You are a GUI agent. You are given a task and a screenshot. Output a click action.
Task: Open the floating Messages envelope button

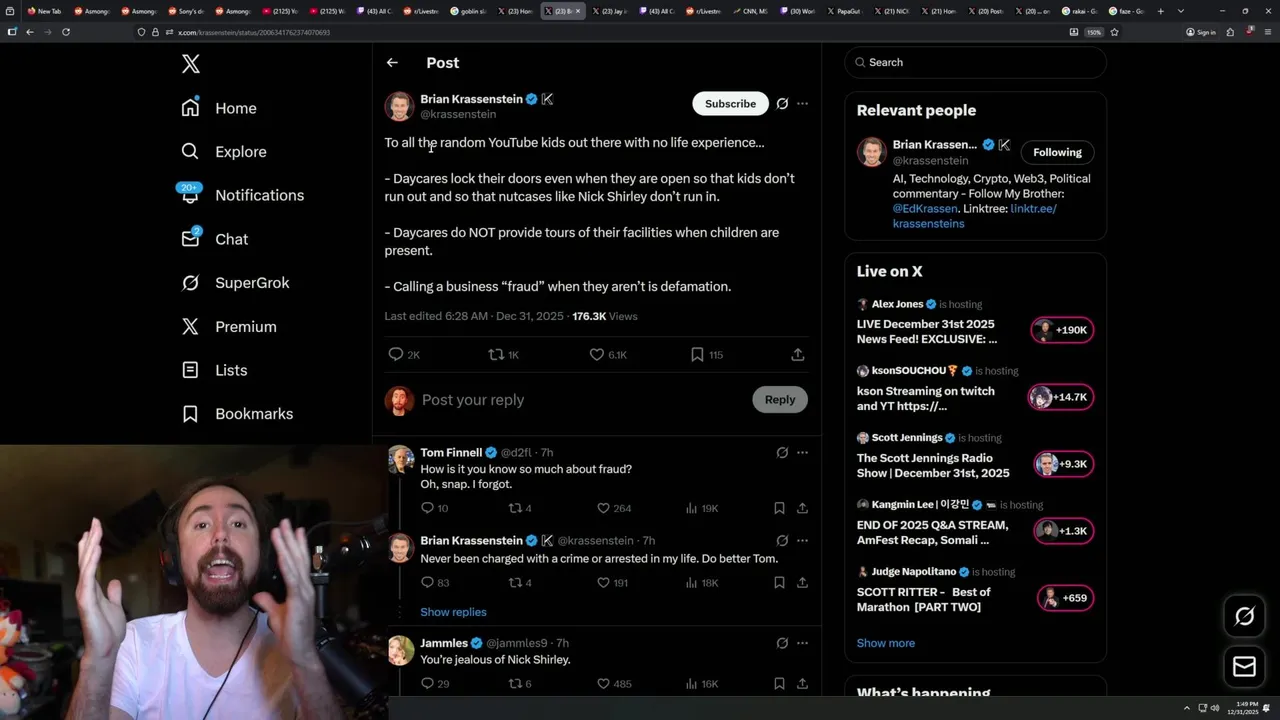point(1244,666)
